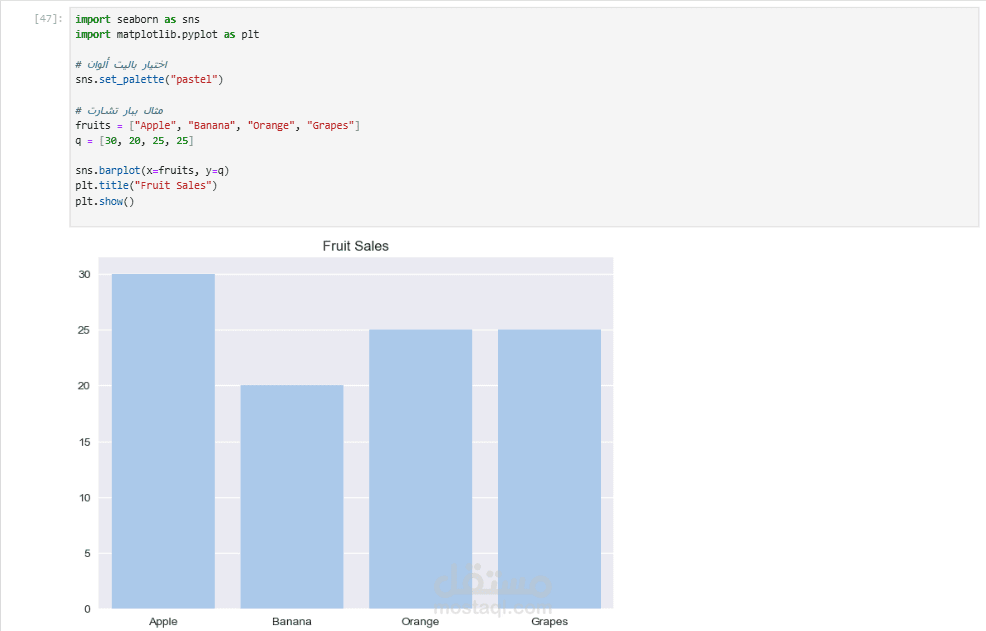Click the q = [30, 20, 25, 25] line
986x631 pixels.
[134, 141]
